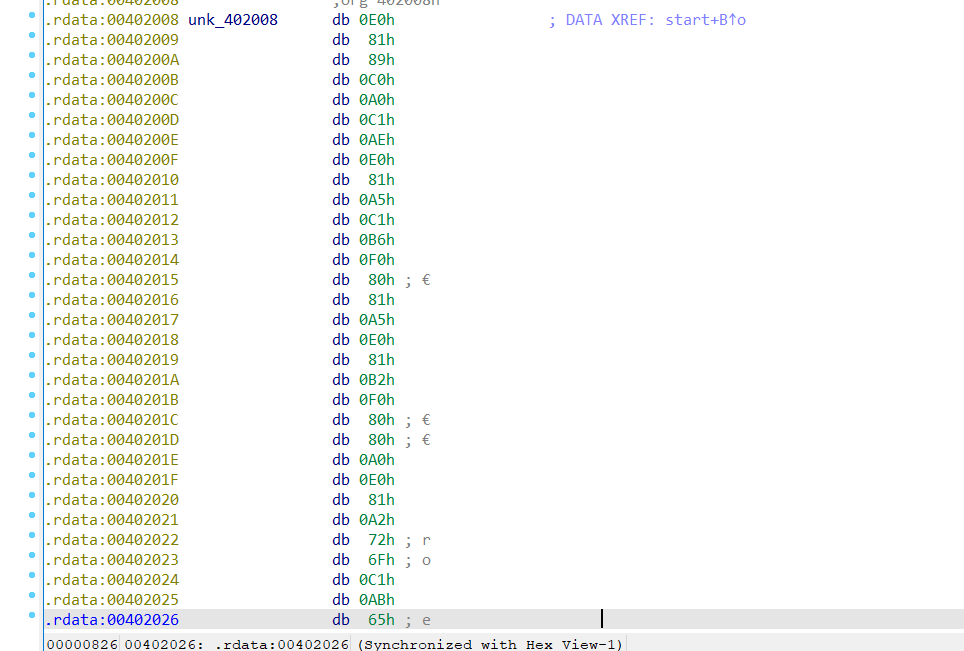
Task: Click the blue dot beside 0040201C
Action: [x=32, y=417]
